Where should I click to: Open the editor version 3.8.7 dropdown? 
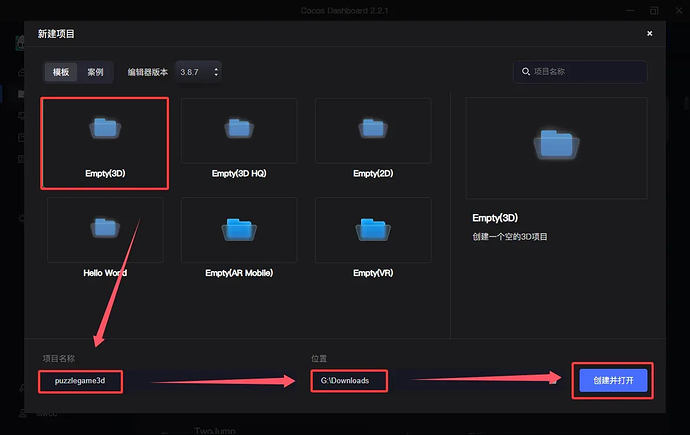pyautogui.click(x=198, y=72)
